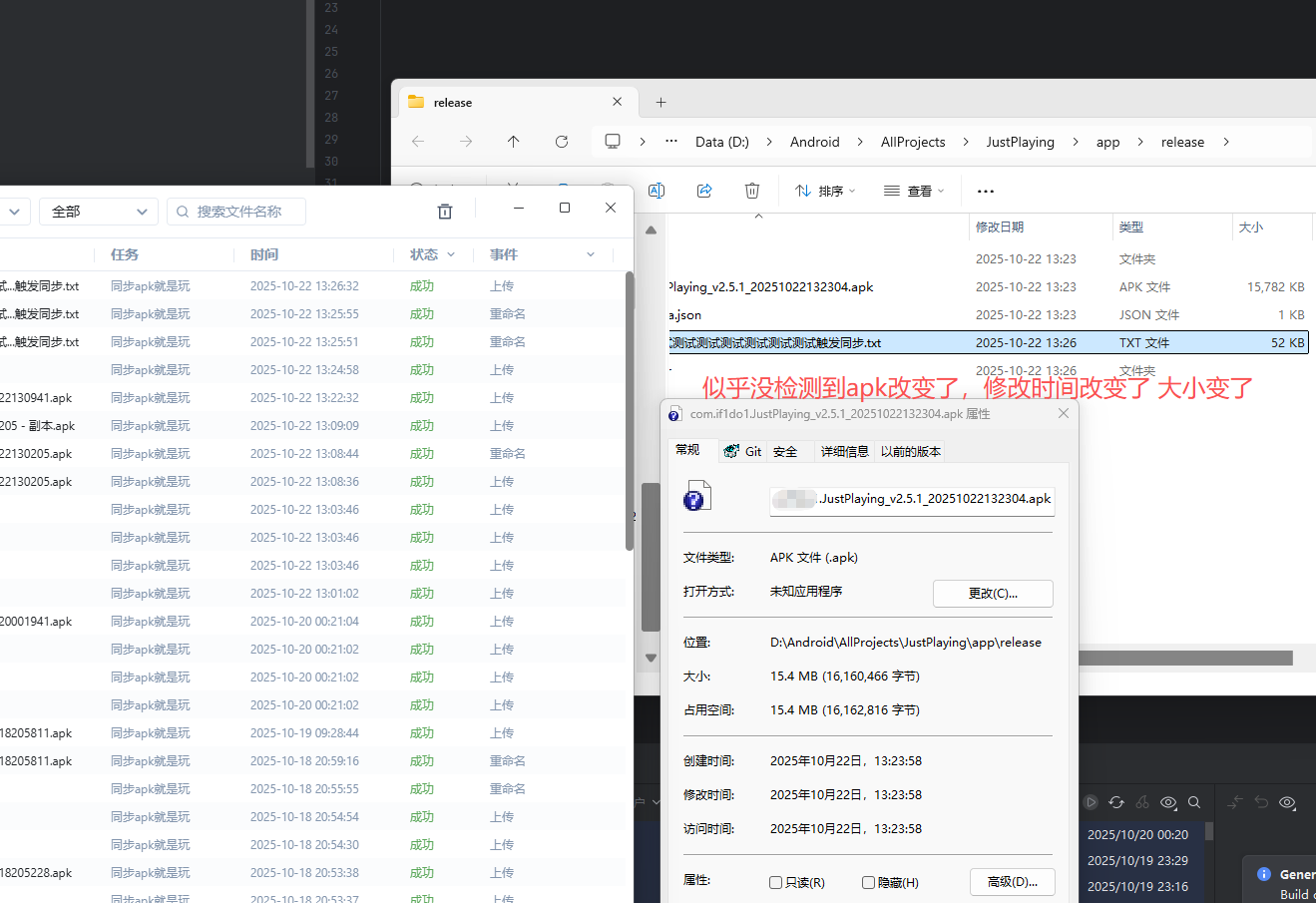Screen dimensions: 1316x903
Task: Expand the 排序 sort dropdown
Action: [825, 191]
